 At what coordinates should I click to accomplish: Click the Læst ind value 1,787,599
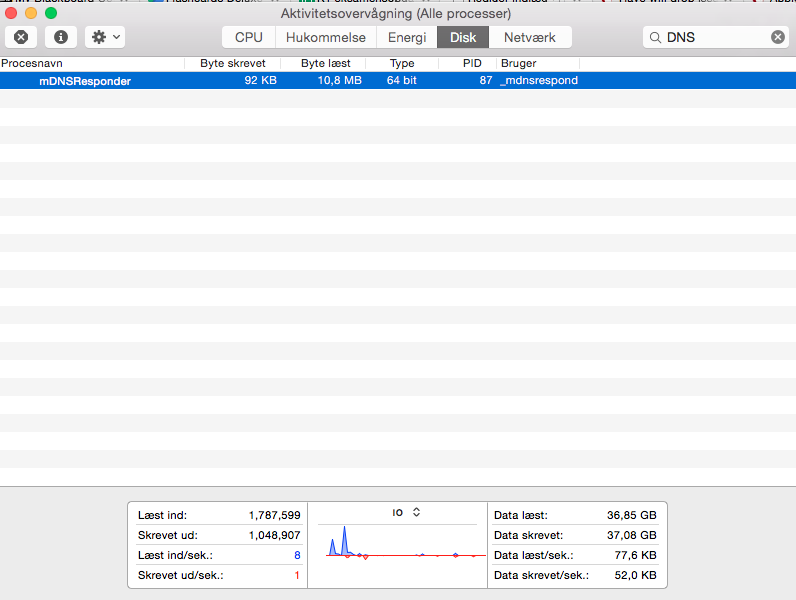pos(275,515)
